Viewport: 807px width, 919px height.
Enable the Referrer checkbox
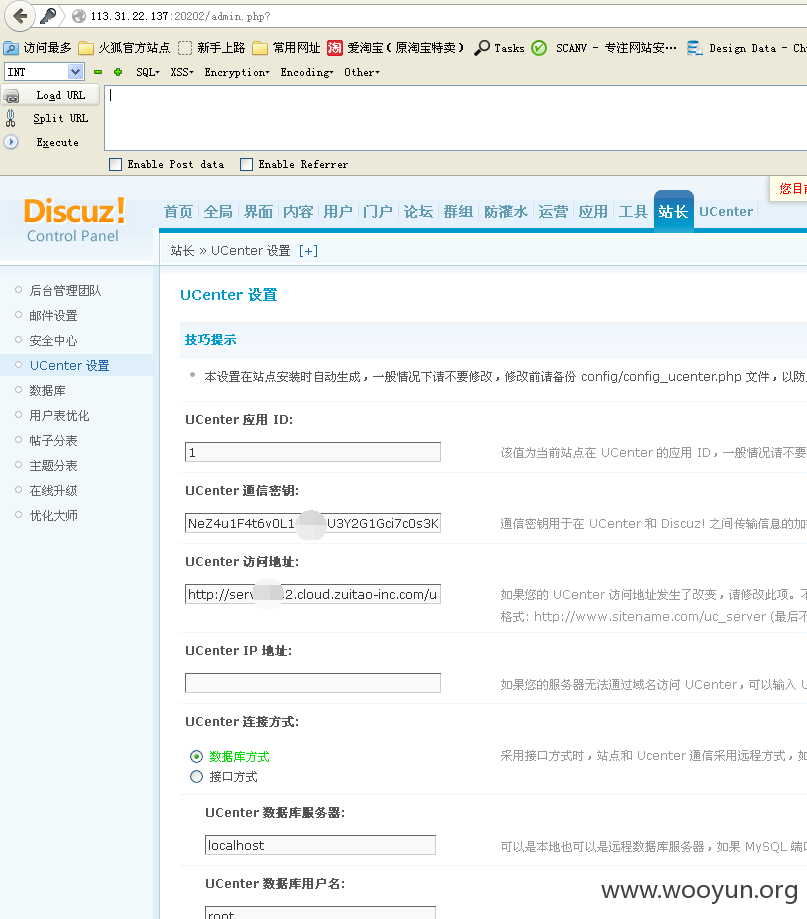point(246,165)
